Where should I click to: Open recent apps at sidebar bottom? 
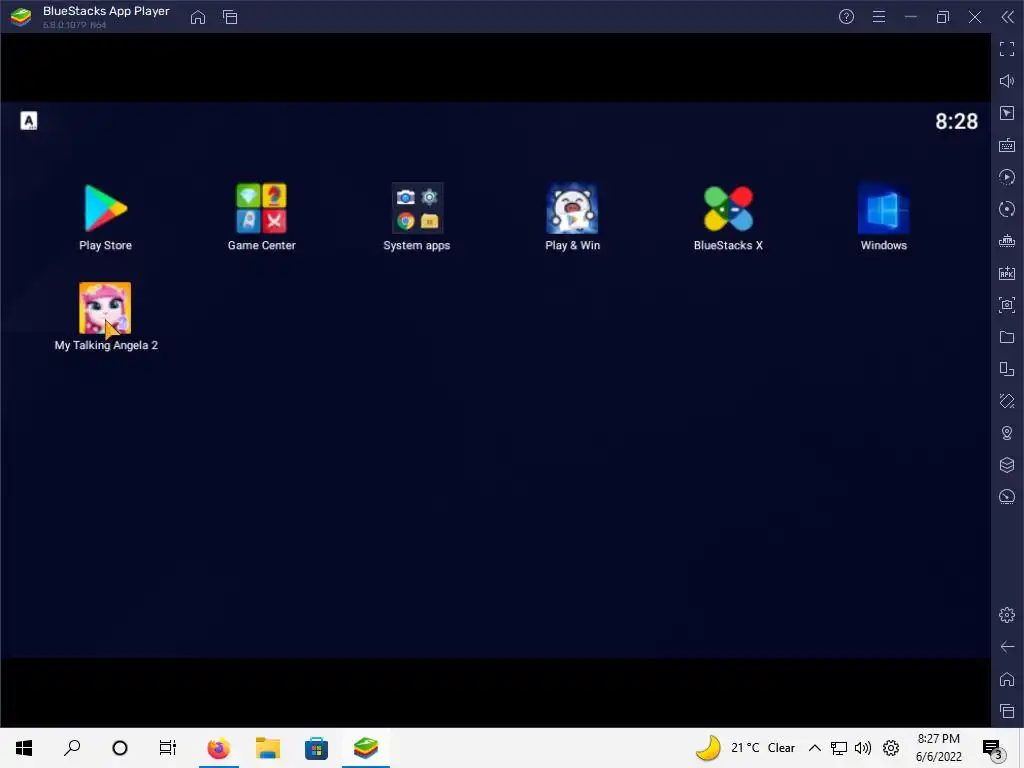(x=1007, y=711)
